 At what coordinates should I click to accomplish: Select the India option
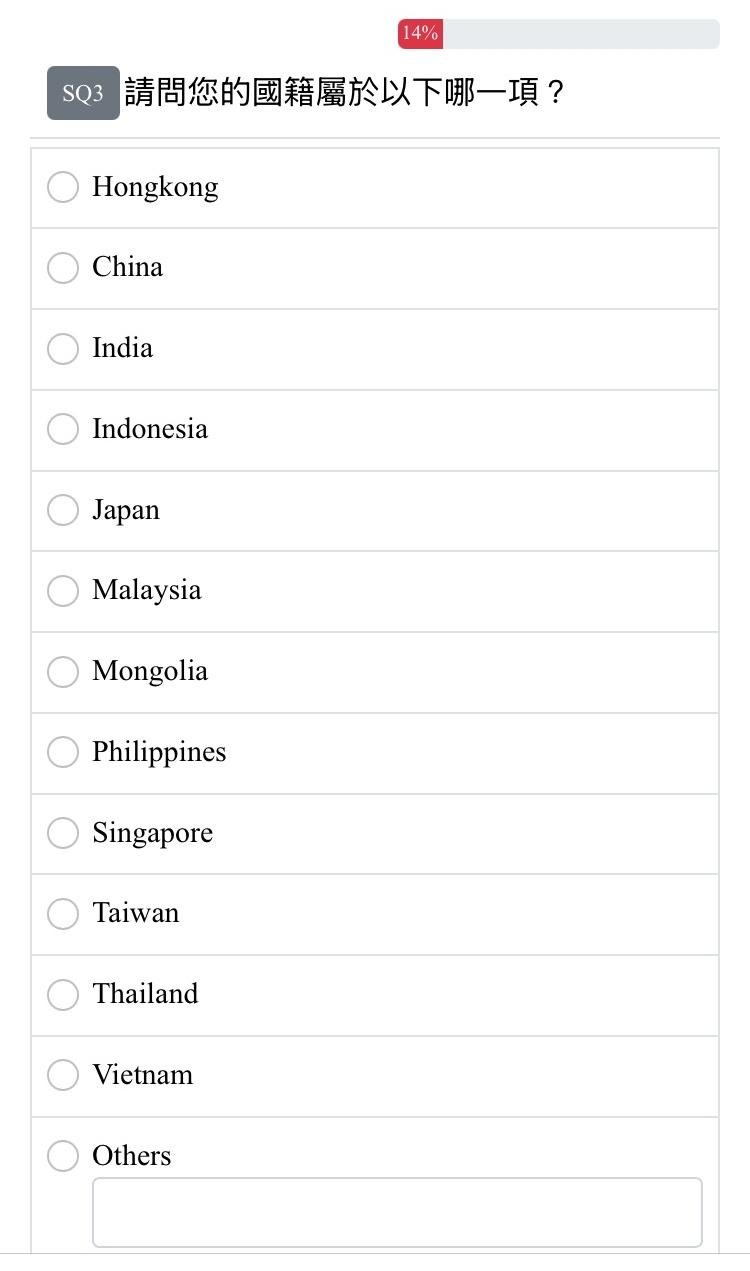63,348
